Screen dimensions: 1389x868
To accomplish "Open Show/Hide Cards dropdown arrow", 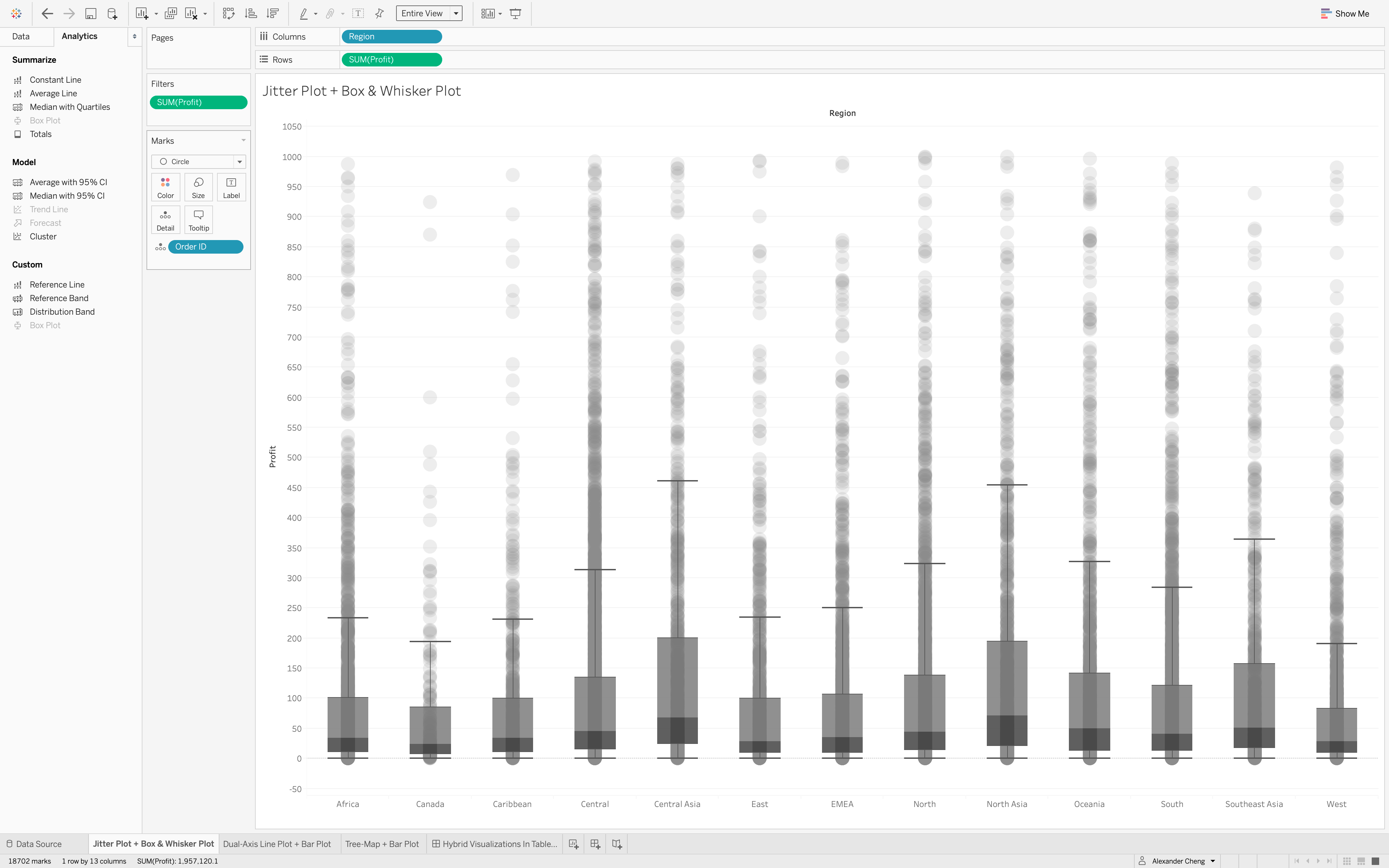I will click(x=501, y=14).
